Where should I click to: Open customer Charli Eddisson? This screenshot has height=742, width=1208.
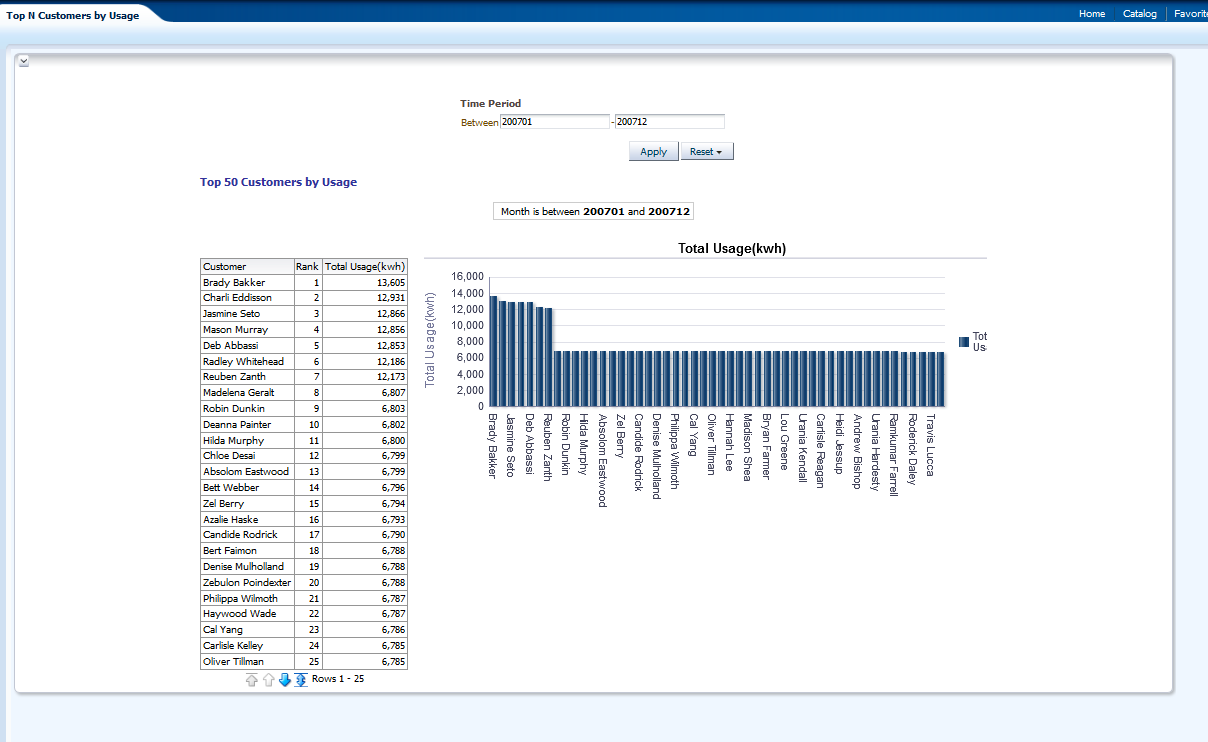point(237,298)
